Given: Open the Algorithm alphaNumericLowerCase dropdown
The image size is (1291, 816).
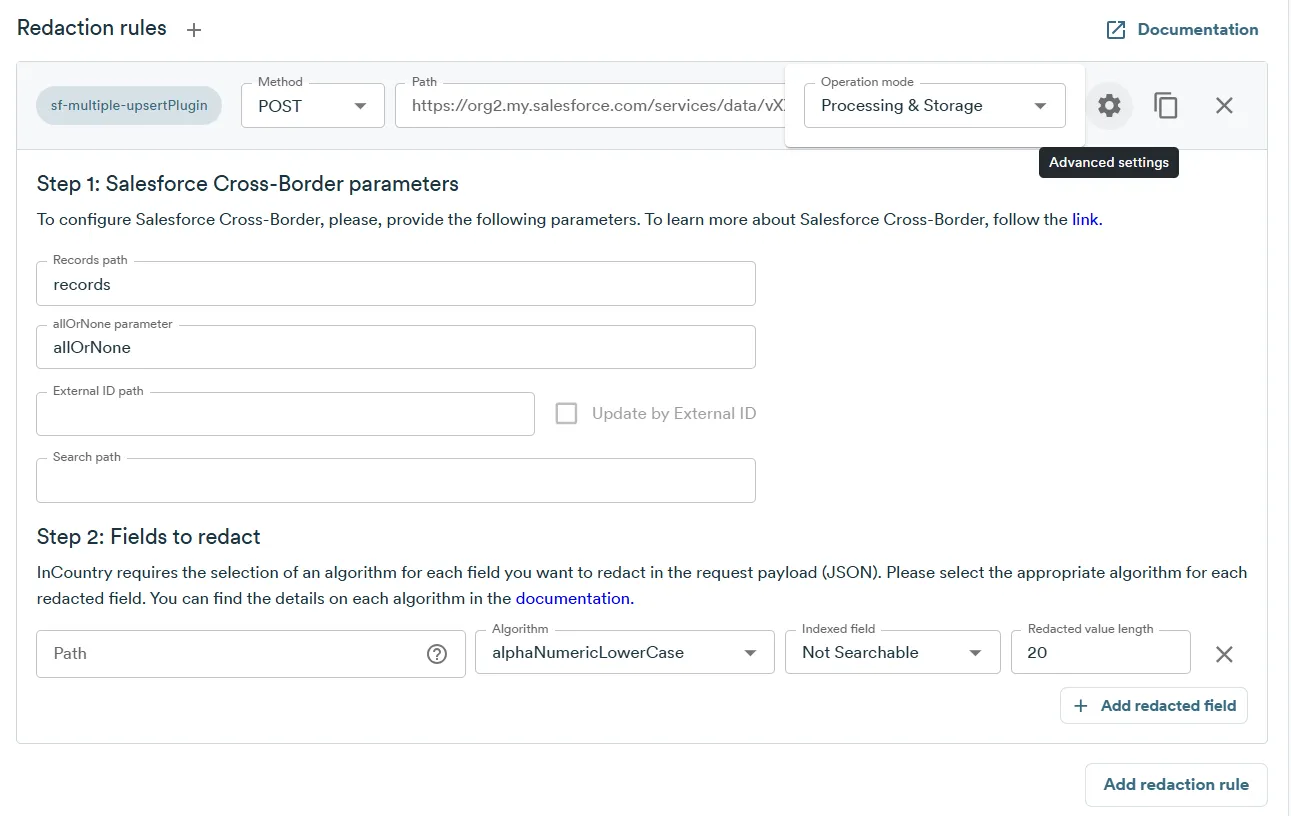Looking at the screenshot, I should [625, 652].
